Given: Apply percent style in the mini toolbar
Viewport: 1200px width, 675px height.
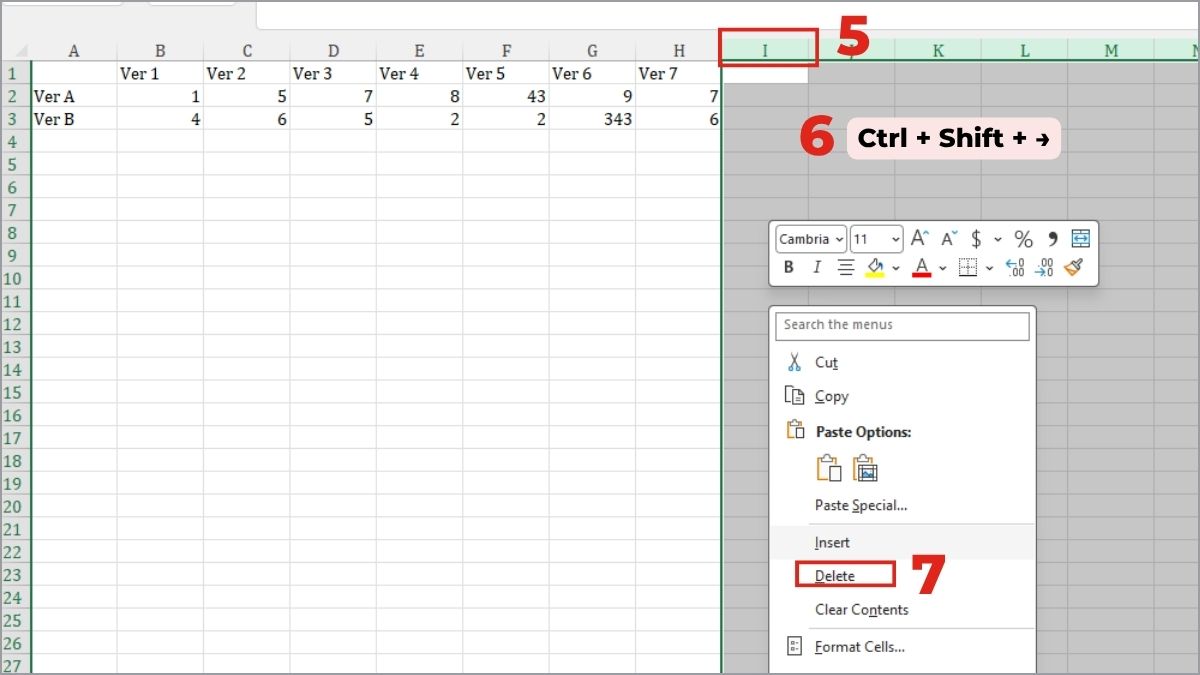Looking at the screenshot, I should (x=1023, y=239).
